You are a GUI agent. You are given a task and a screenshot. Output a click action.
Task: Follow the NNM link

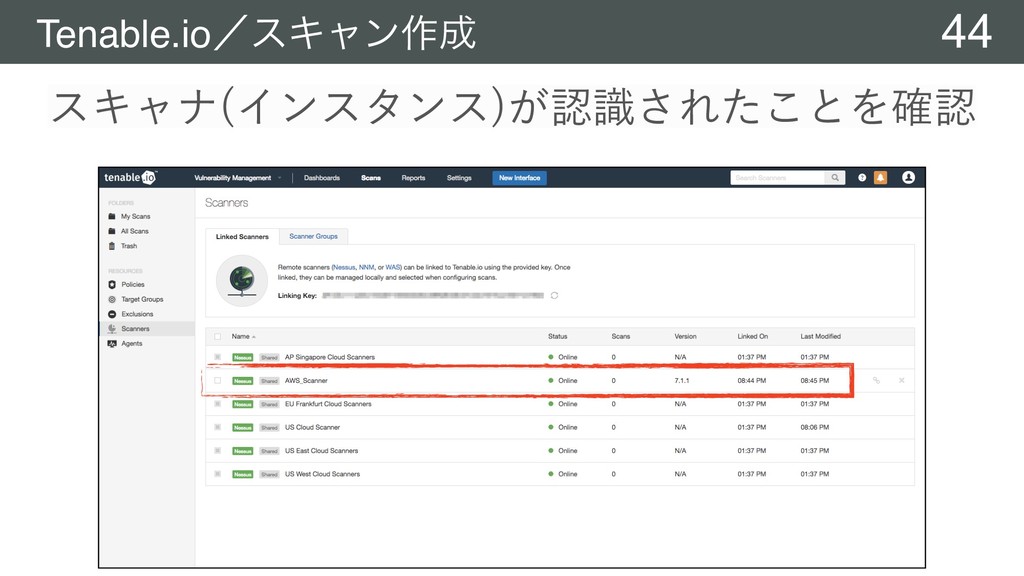point(366,267)
